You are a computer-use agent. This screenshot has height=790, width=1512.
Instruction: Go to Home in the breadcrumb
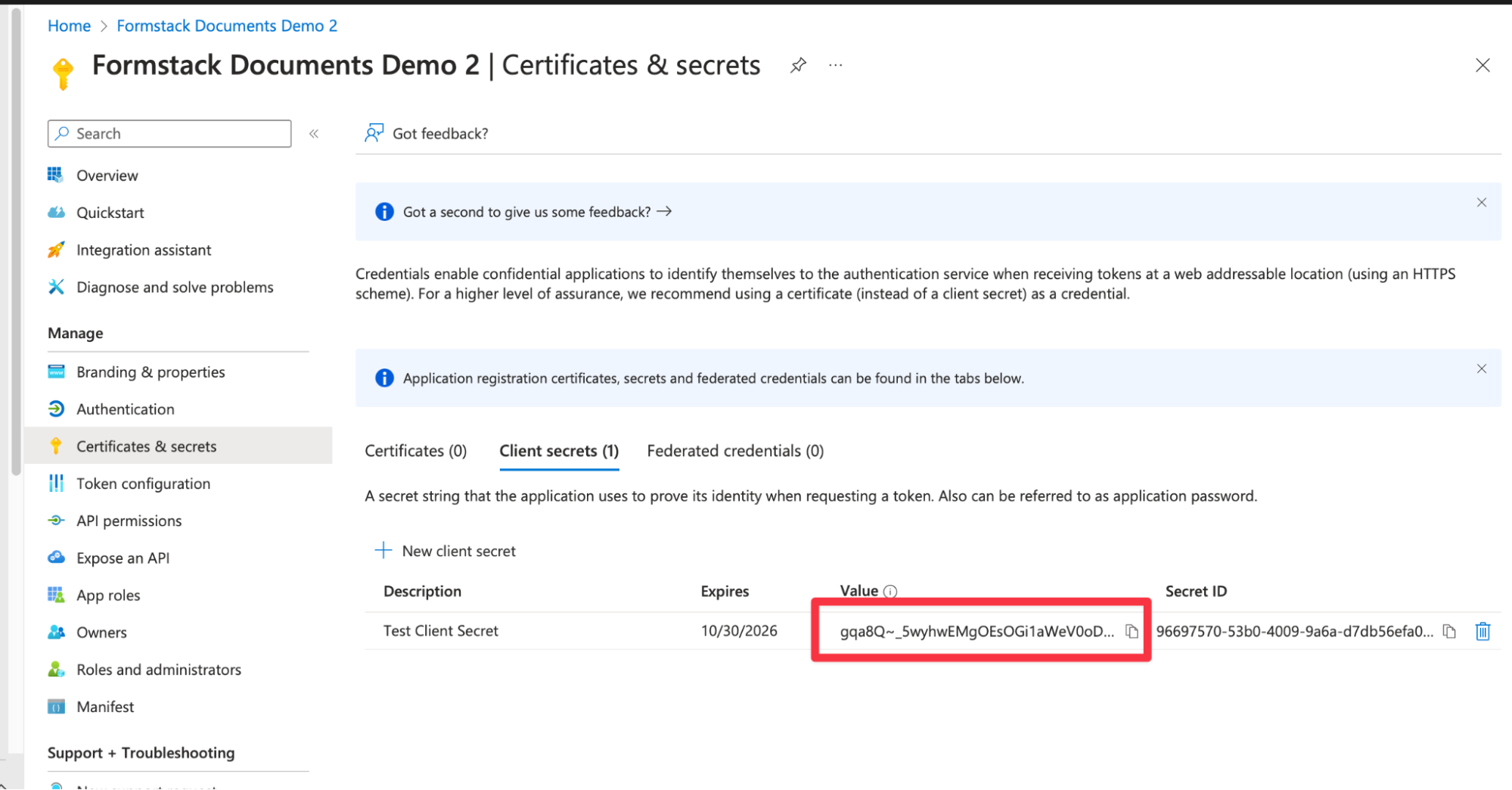(69, 26)
